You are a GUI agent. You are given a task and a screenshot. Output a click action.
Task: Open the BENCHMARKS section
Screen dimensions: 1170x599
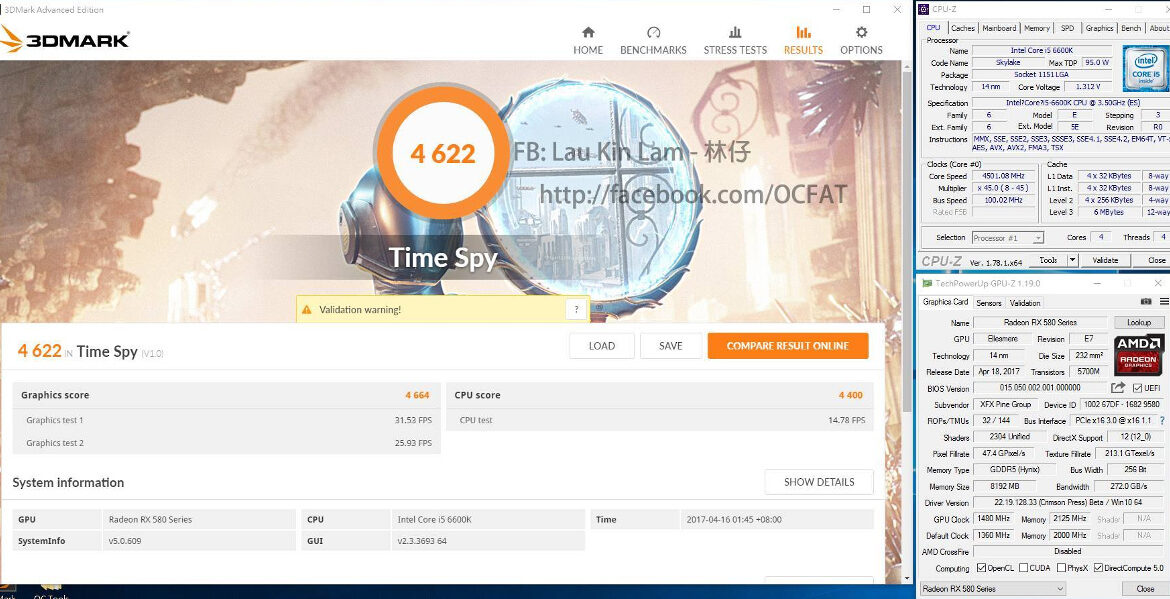pos(653,40)
